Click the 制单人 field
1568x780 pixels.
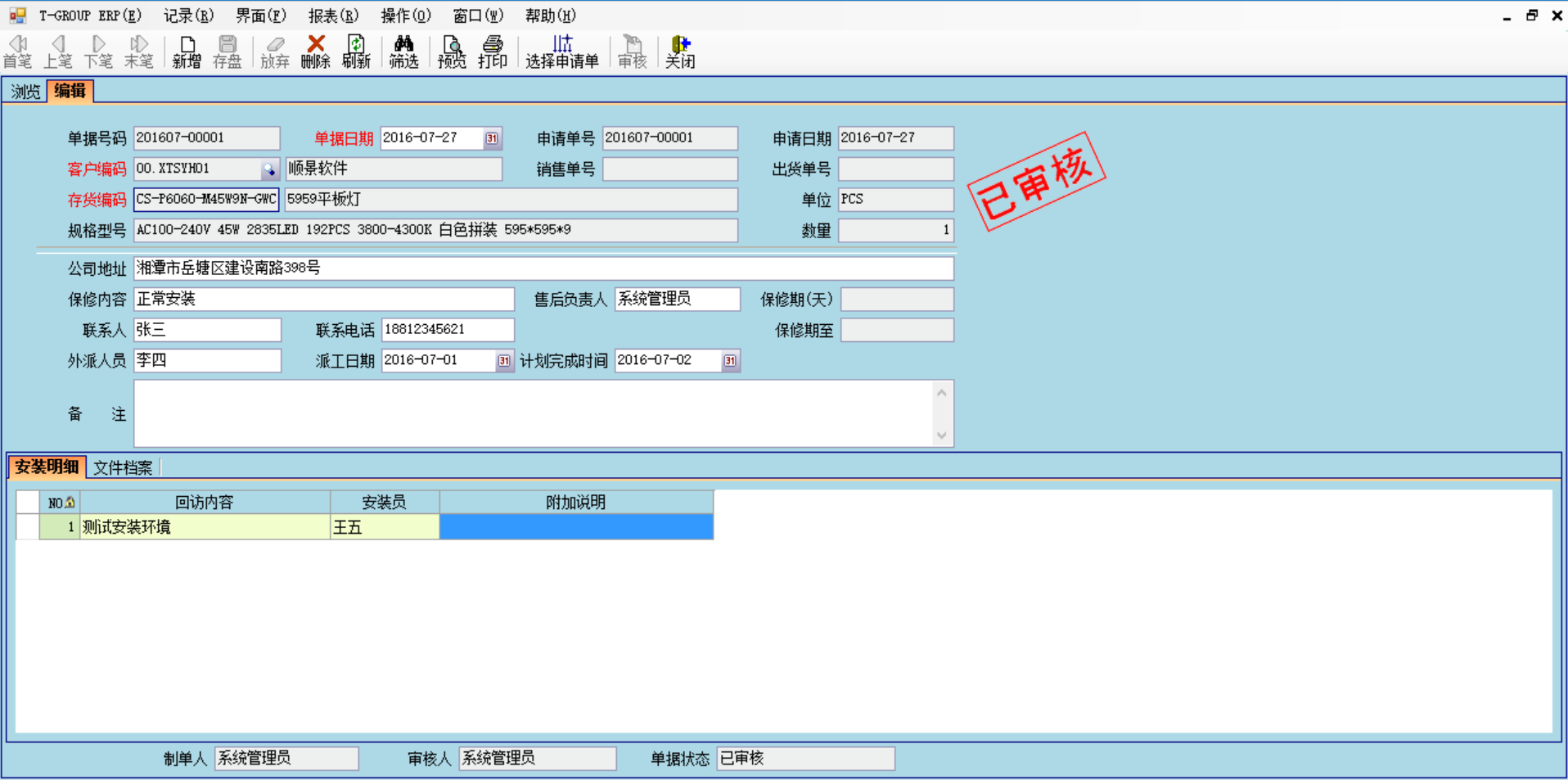(286, 759)
